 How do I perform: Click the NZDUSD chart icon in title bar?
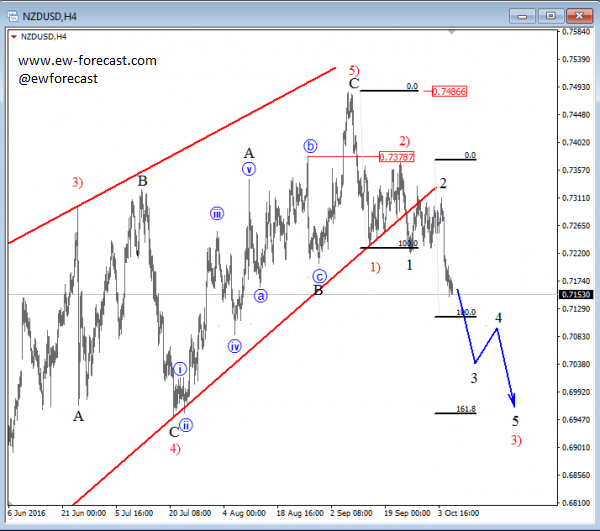pyautogui.click(x=13, y=16)
